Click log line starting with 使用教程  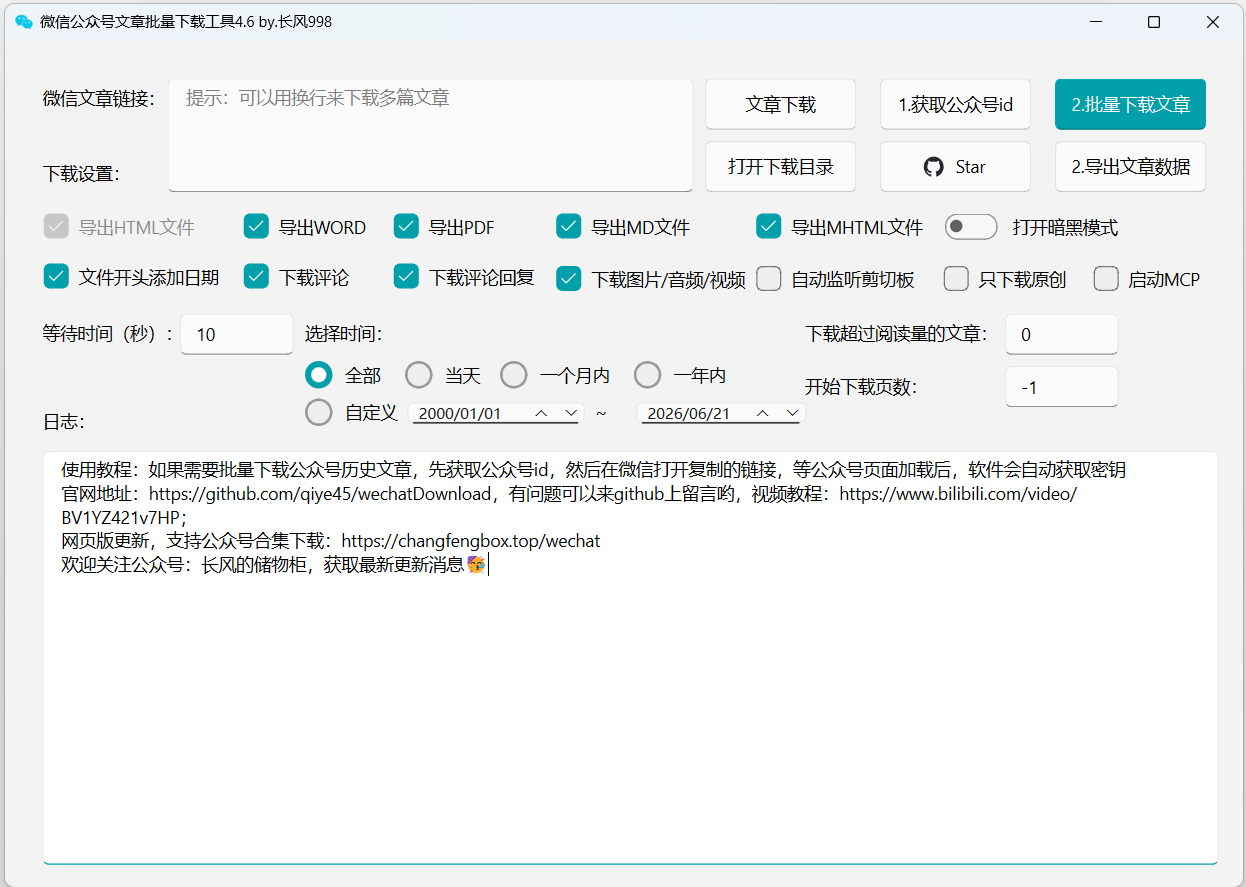click(x=594, y=470)
